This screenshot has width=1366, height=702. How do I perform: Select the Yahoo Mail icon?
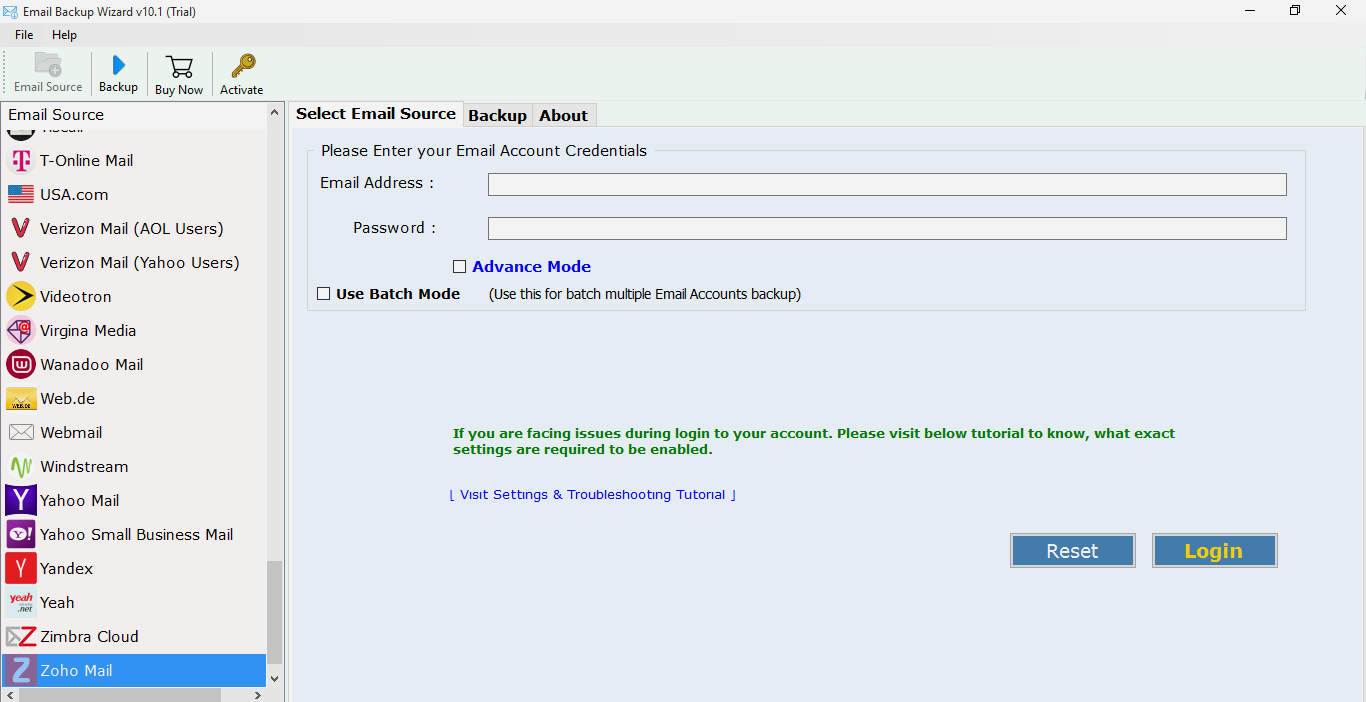(21, 501)
